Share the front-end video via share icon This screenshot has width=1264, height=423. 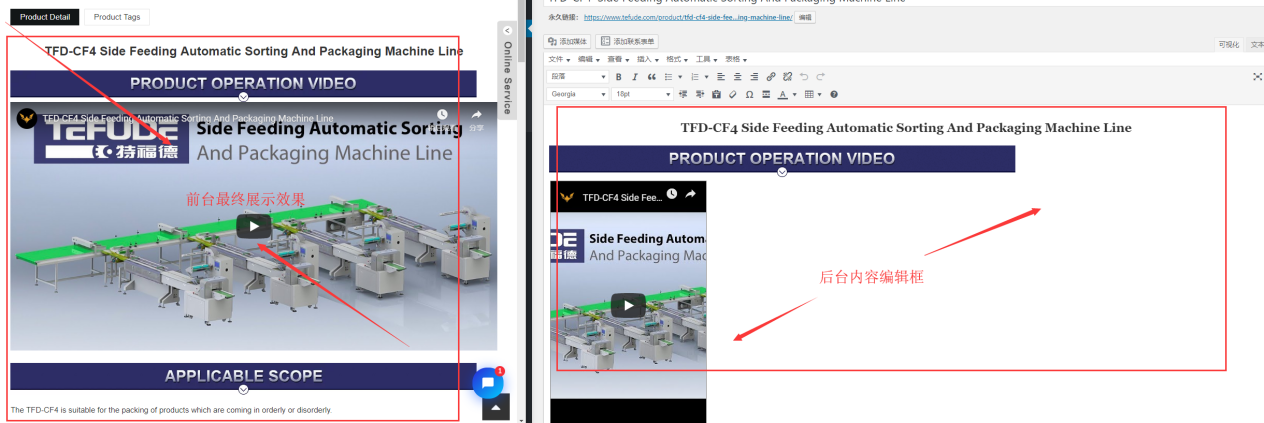coord(477,116)
